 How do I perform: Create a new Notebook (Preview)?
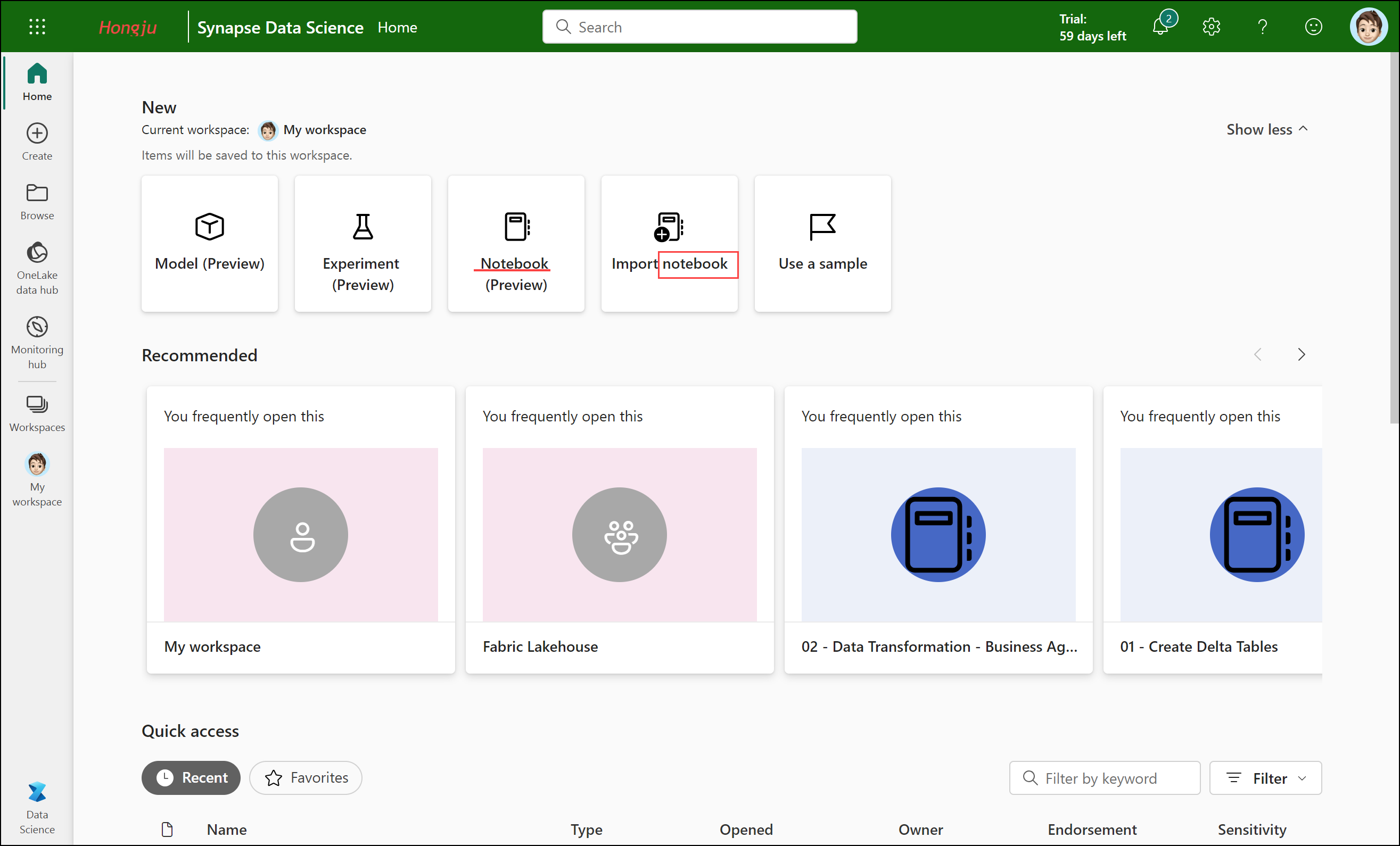pos(516,244)
